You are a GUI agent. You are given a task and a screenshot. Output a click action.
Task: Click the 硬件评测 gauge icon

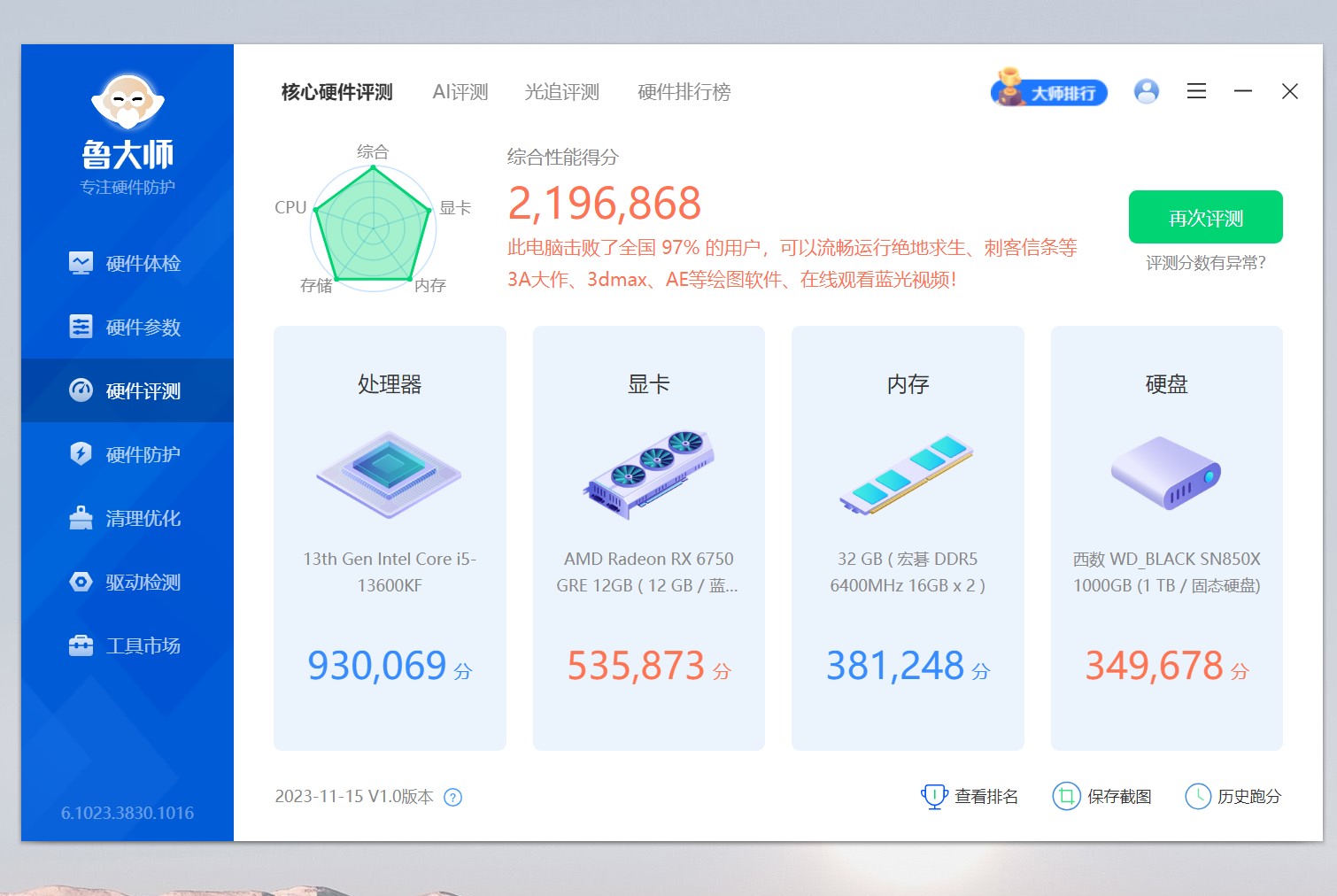click(x=81, y=390)
